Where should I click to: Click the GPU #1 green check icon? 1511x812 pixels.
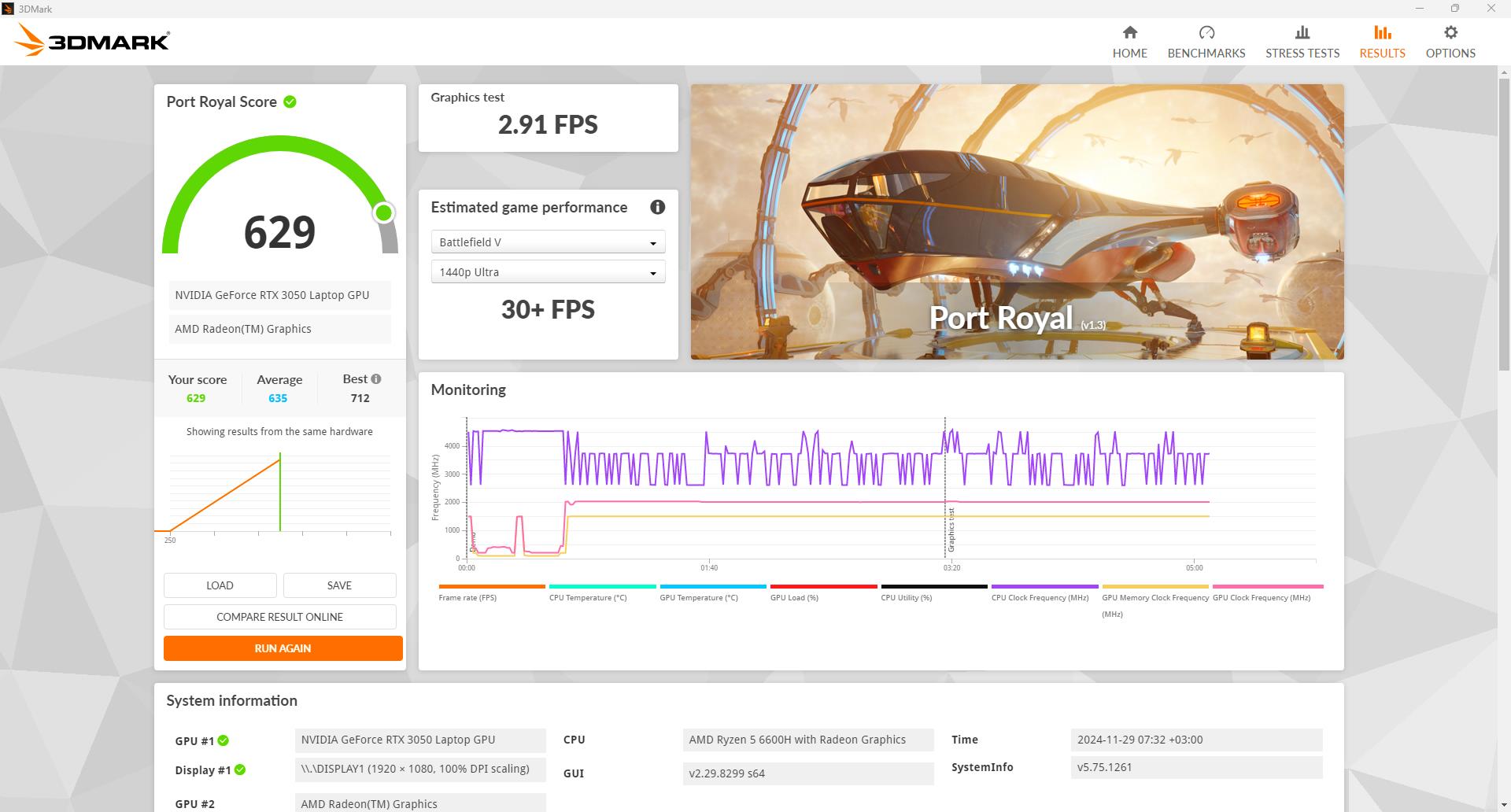[x=224, y=740]
